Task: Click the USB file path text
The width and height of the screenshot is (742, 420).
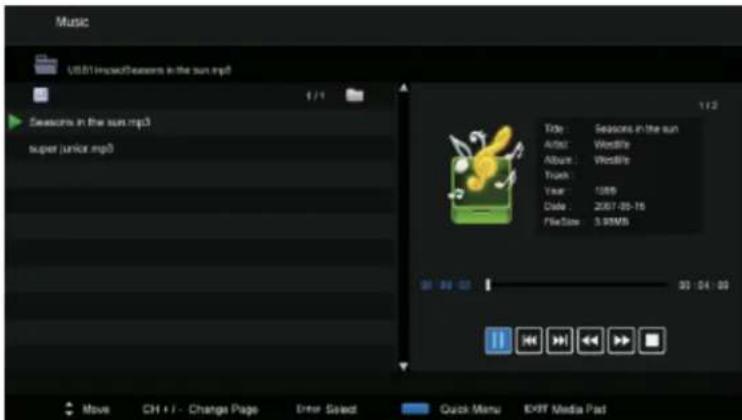Action: coord(149,70)
